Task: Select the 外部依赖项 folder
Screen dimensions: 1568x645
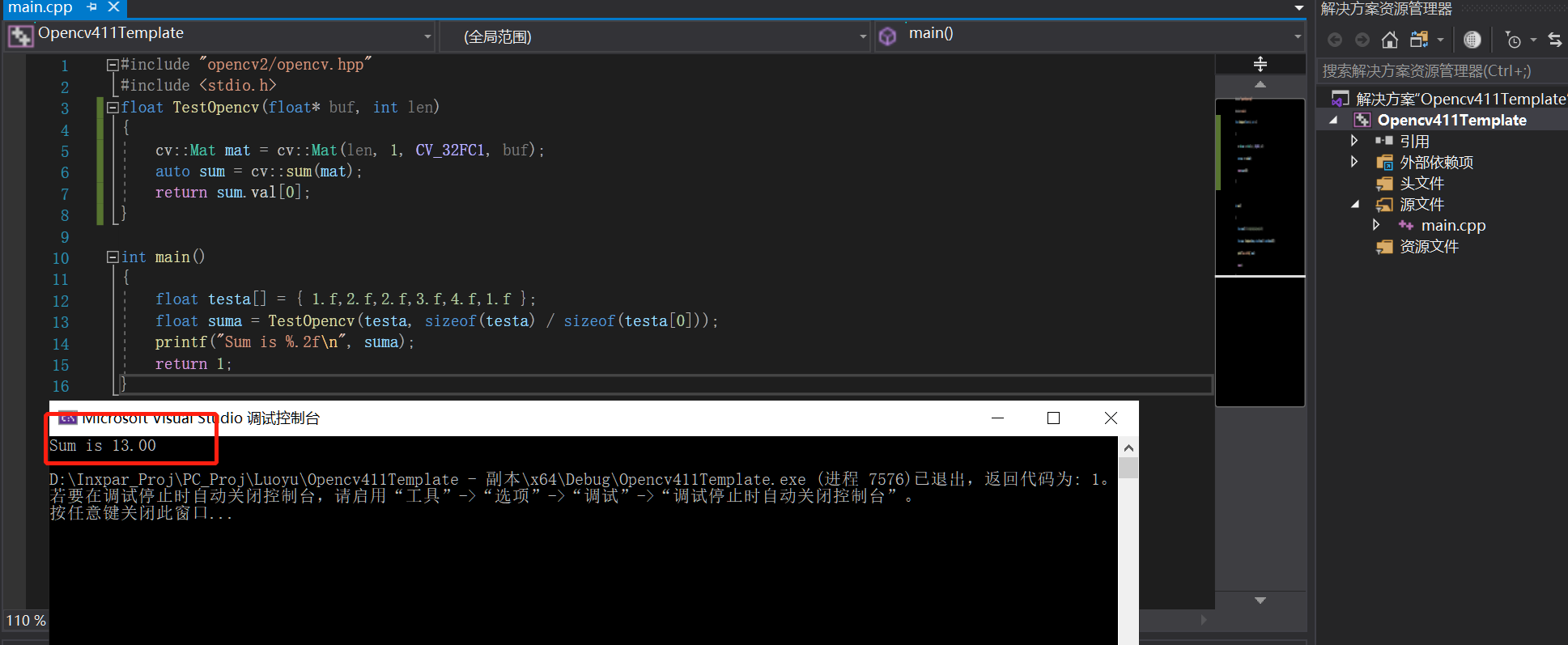Action: tap(1436, 162)
